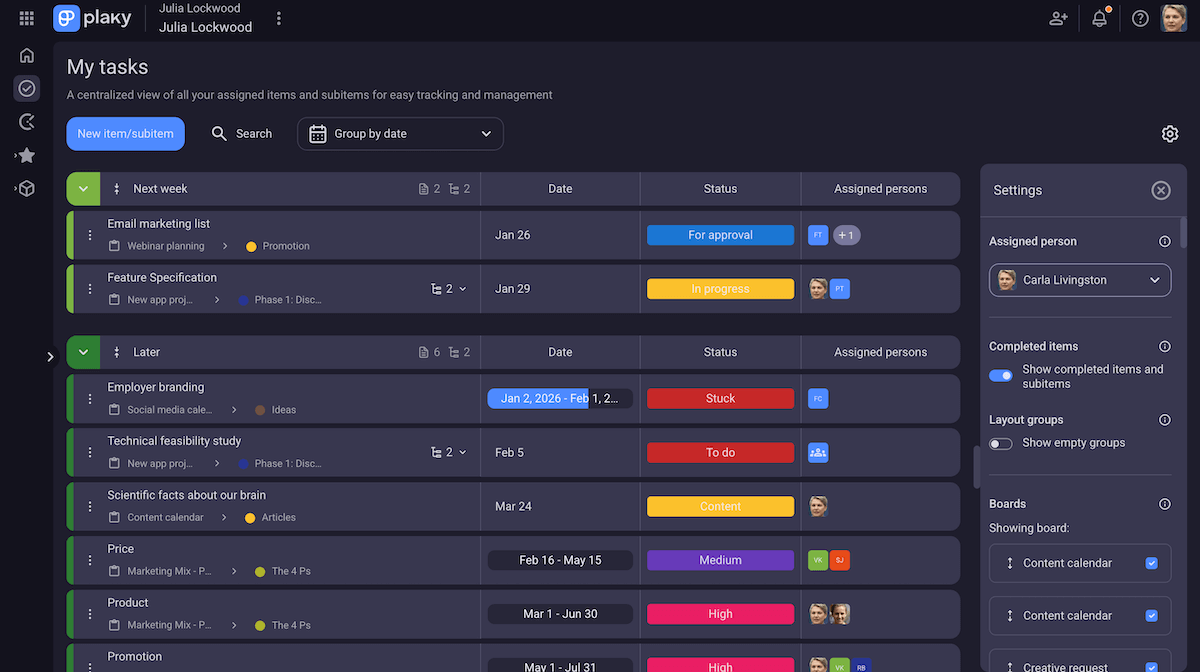Click the New item/subitem button
The width and height of the screenshot is (1200, 672).
click(125, 133)
